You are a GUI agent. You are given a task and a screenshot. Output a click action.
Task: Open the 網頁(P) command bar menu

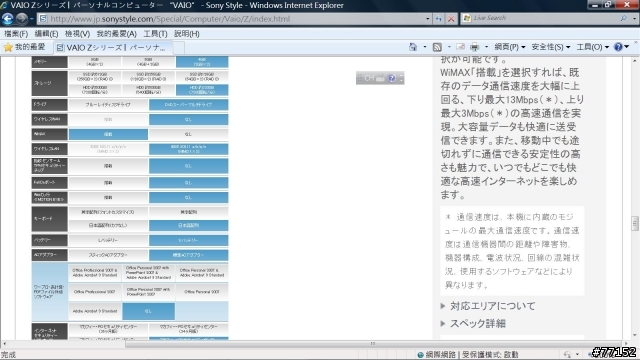click(509, 47)
